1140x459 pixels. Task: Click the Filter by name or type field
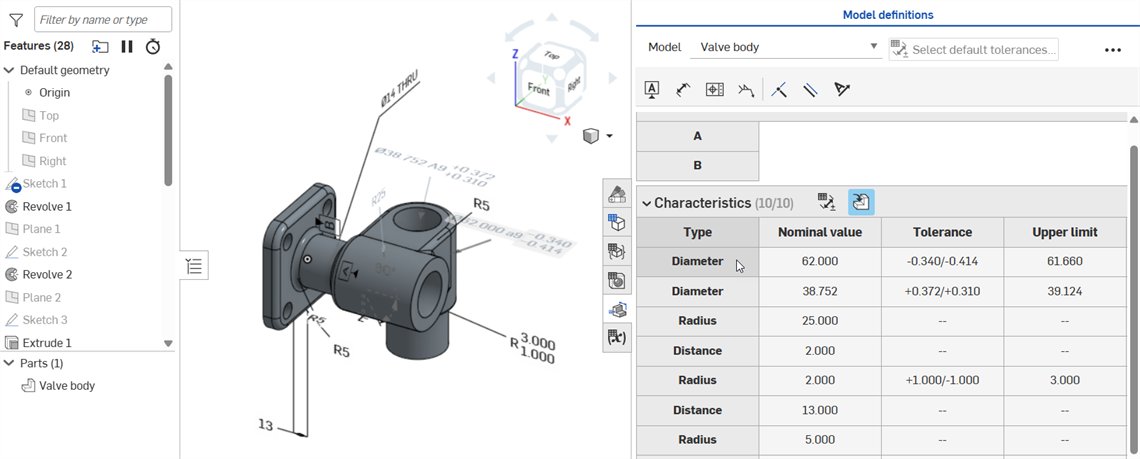[103, 19]
